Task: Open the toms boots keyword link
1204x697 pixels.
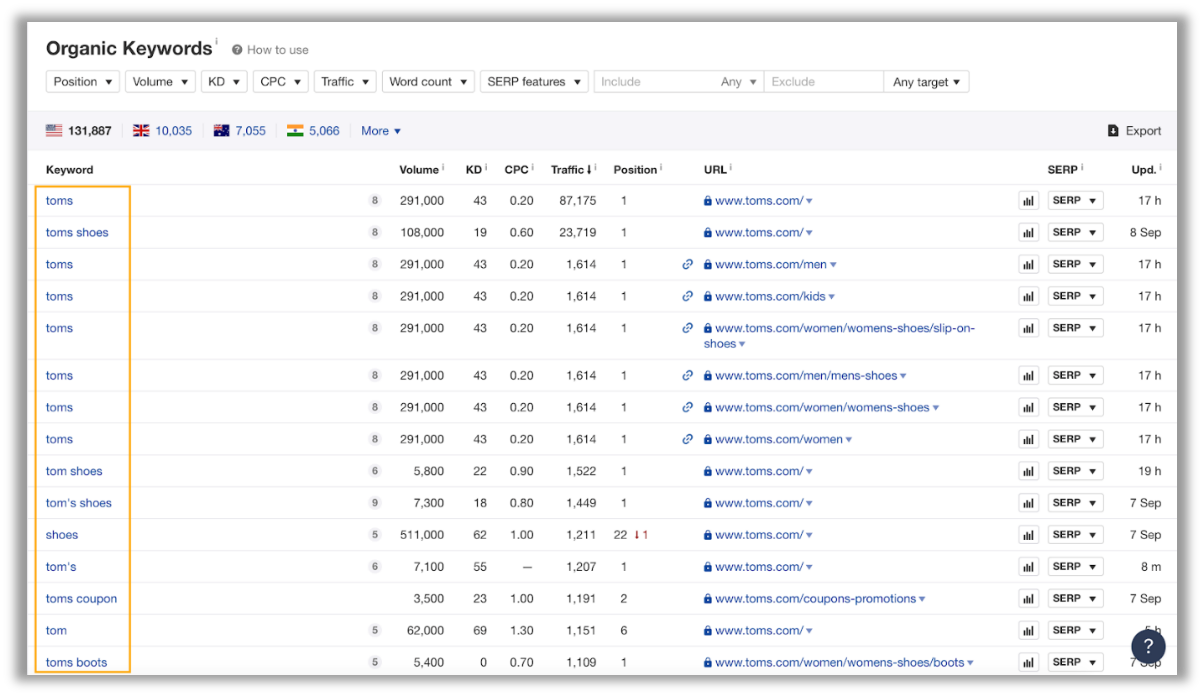Action: coord(76,662)
